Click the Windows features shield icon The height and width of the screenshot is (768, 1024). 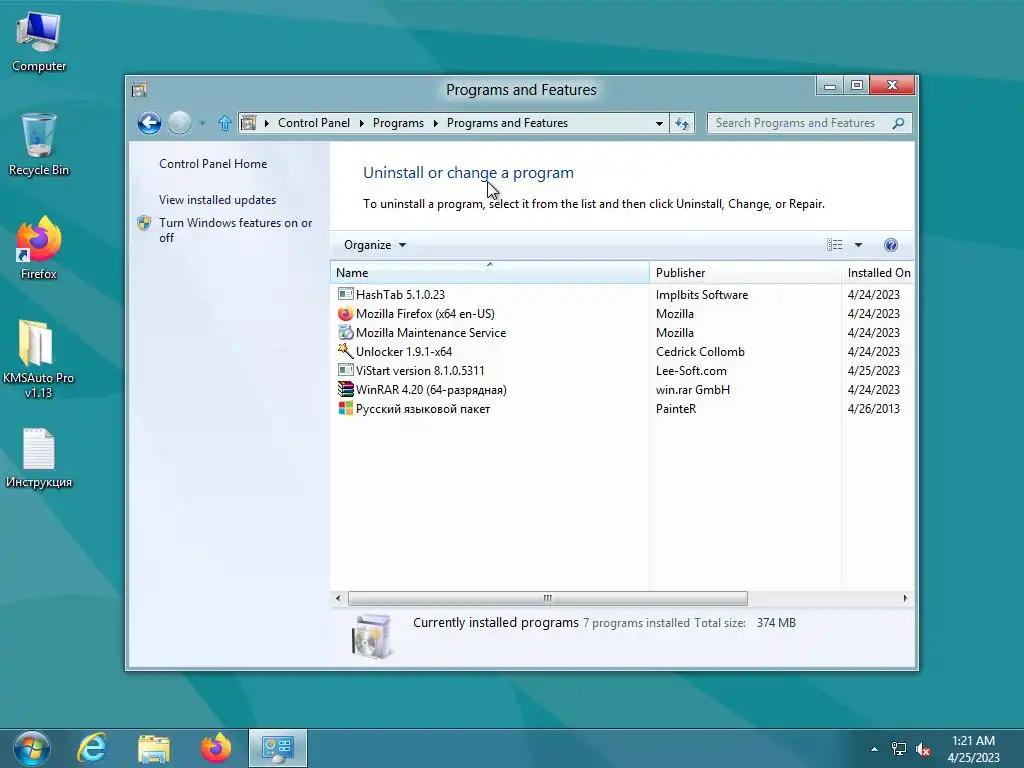pos(144,223)
